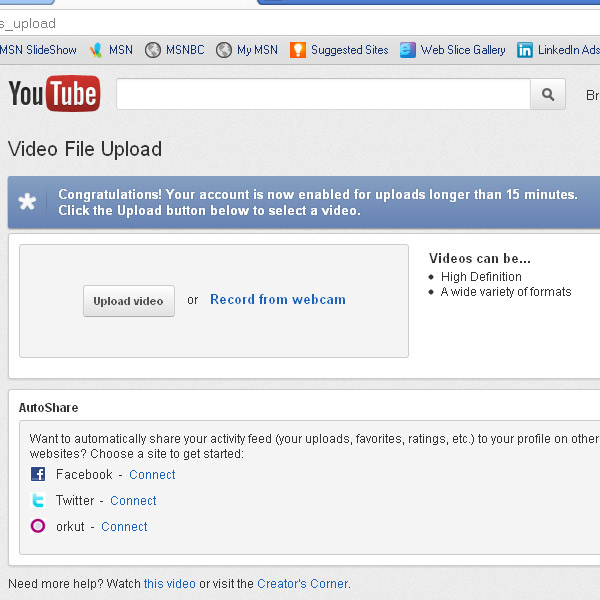This screenshot has height=600, width=600.
Task: Click the Suggested Sites lightbulb icon
Action: tap(298, 50)
